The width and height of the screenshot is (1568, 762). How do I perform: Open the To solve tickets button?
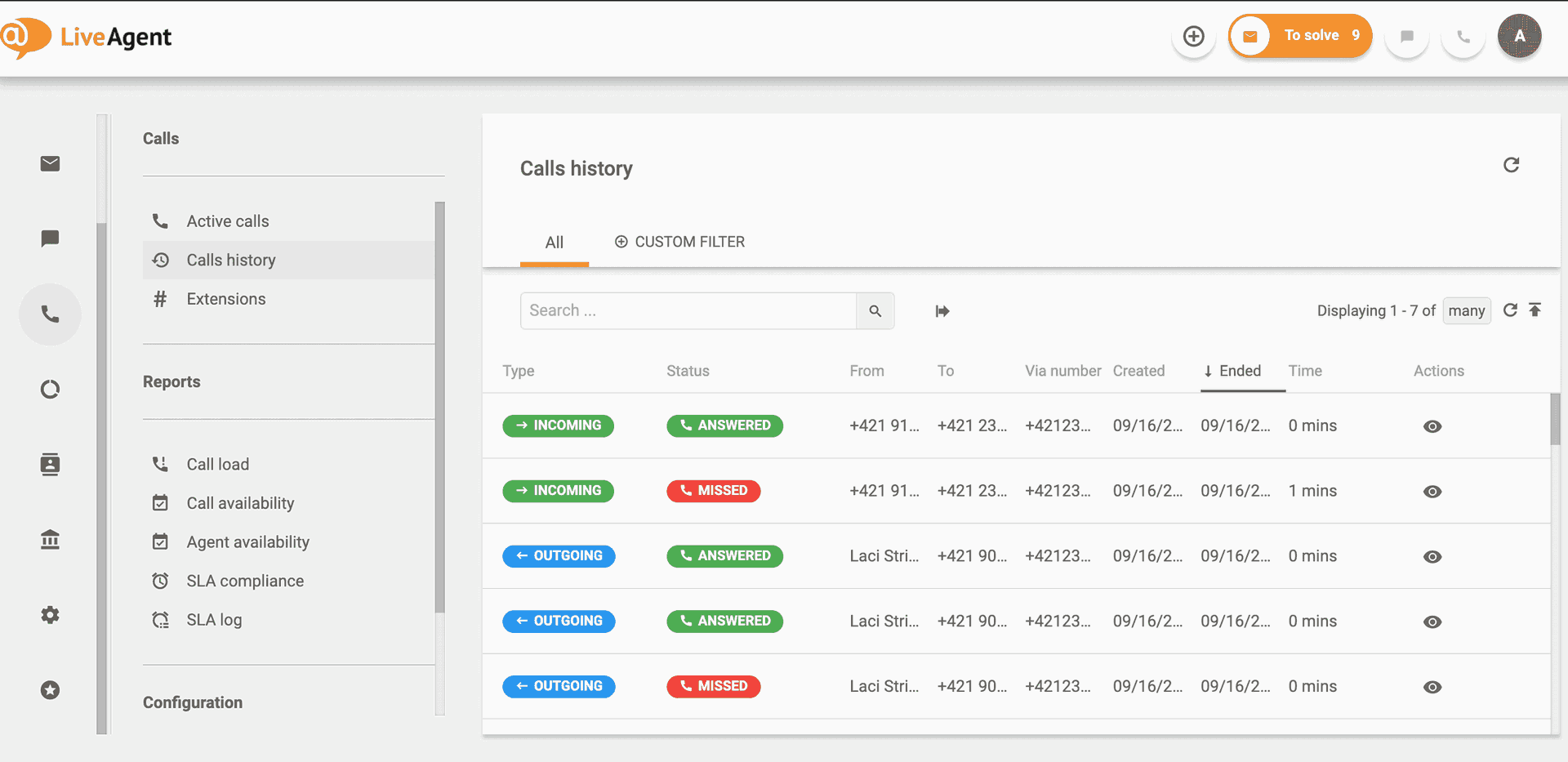pyautogui.click(x=1300, y=36)
